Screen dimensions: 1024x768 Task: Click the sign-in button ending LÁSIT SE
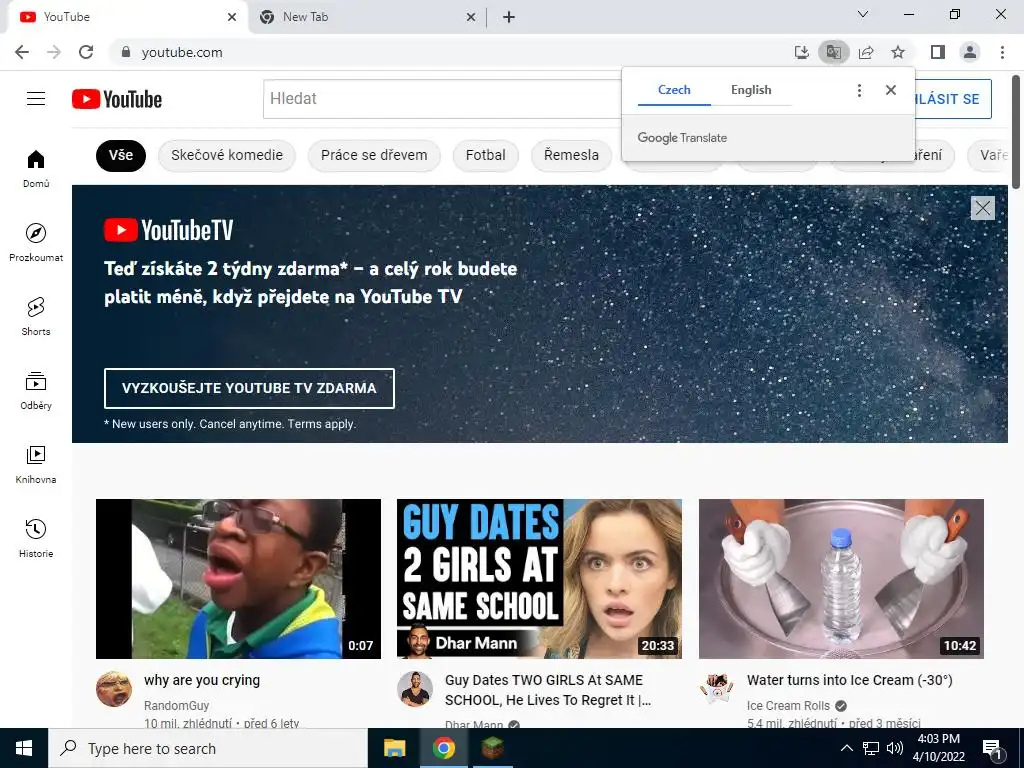coord(953,99)
